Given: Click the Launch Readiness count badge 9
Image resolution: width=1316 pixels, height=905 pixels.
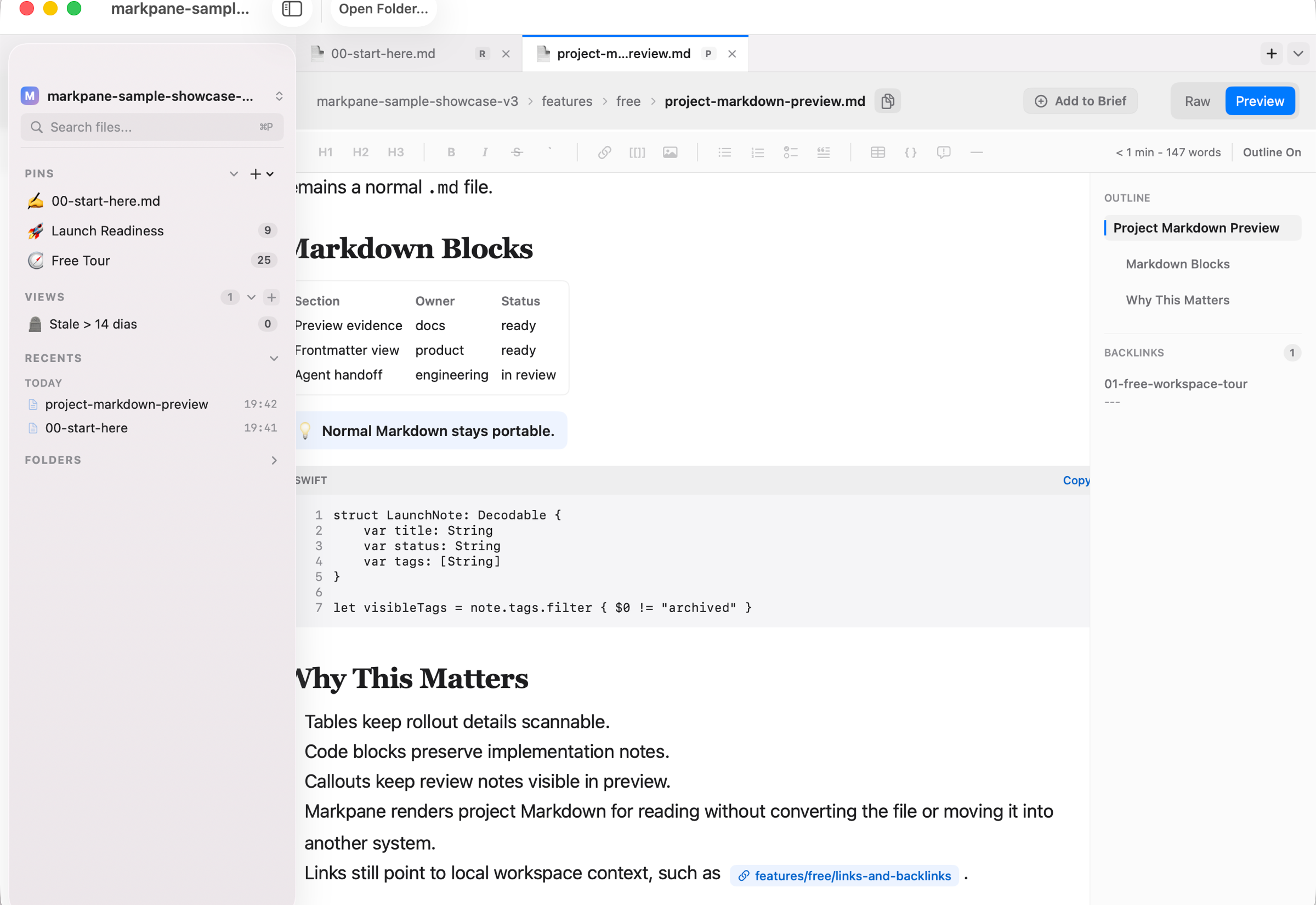Looking at the screenshot, I should coord(268,230).
